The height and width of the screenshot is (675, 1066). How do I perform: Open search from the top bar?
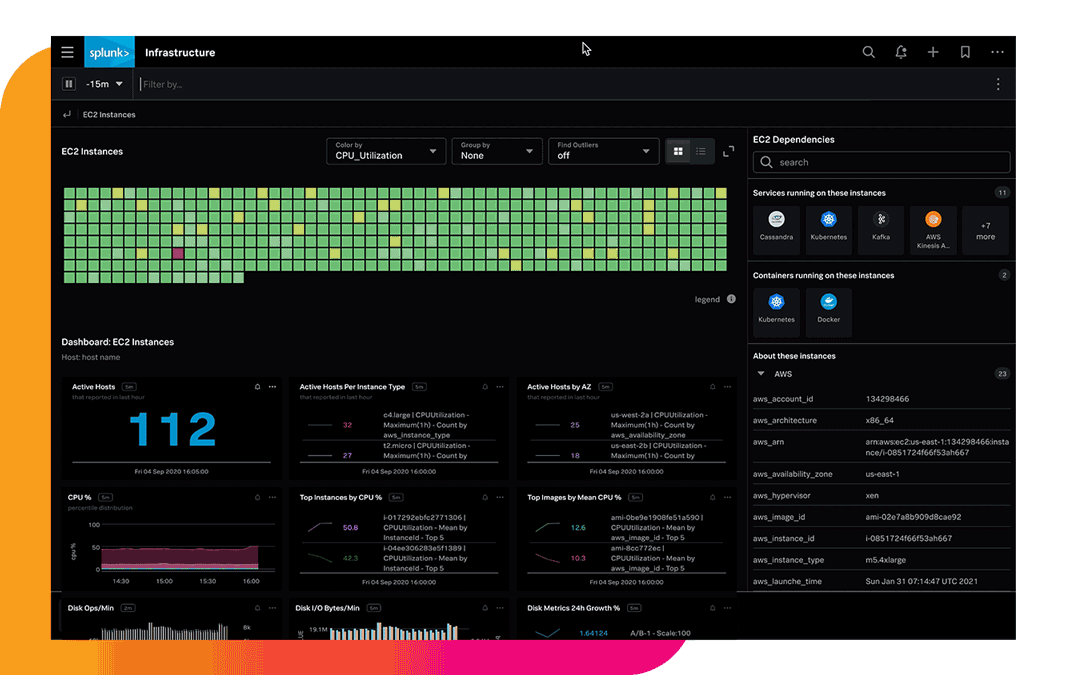[x=868, y=52]
